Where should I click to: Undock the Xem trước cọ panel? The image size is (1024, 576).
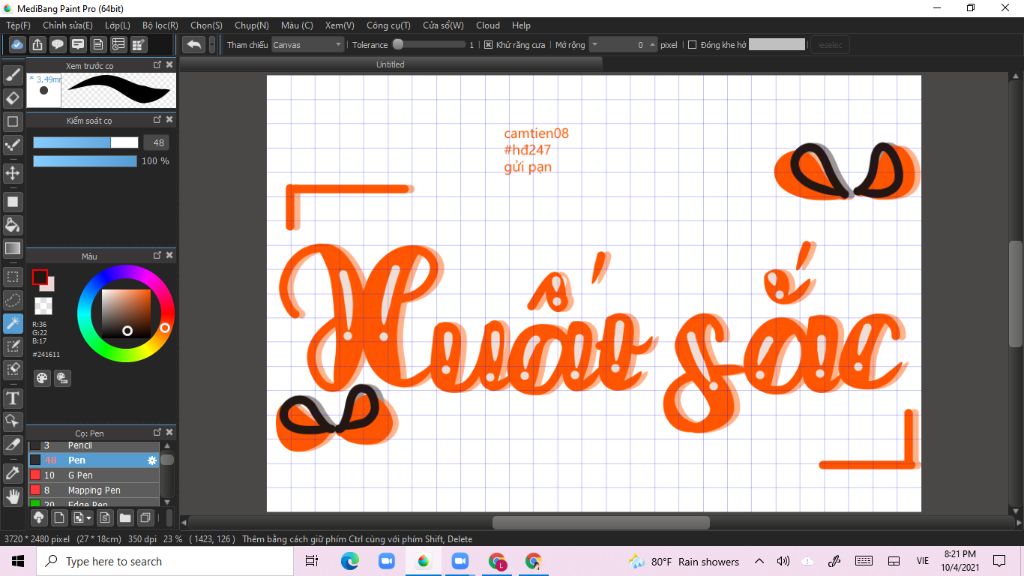coord(157,65)
